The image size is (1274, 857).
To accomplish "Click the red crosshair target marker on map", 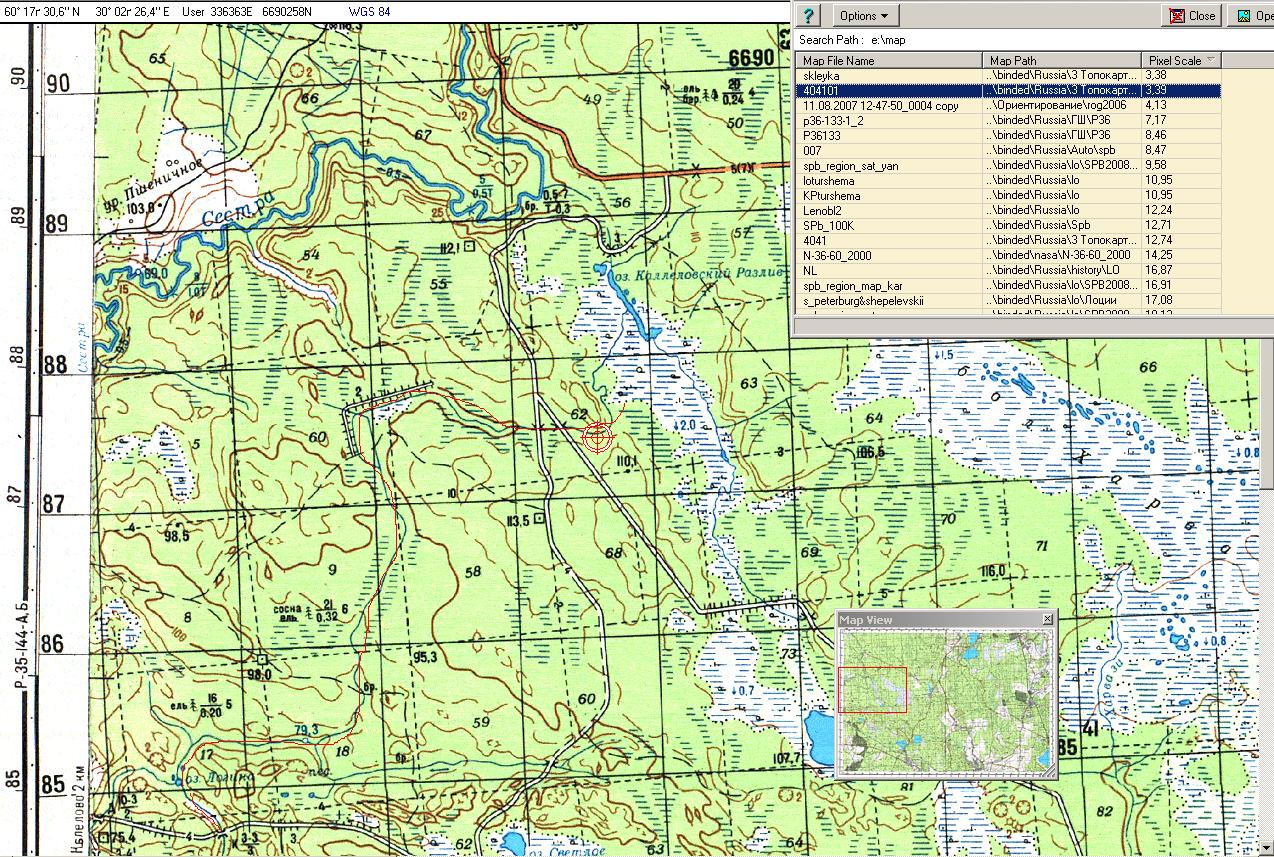I will pyautogui.click(x=597, y=437).
